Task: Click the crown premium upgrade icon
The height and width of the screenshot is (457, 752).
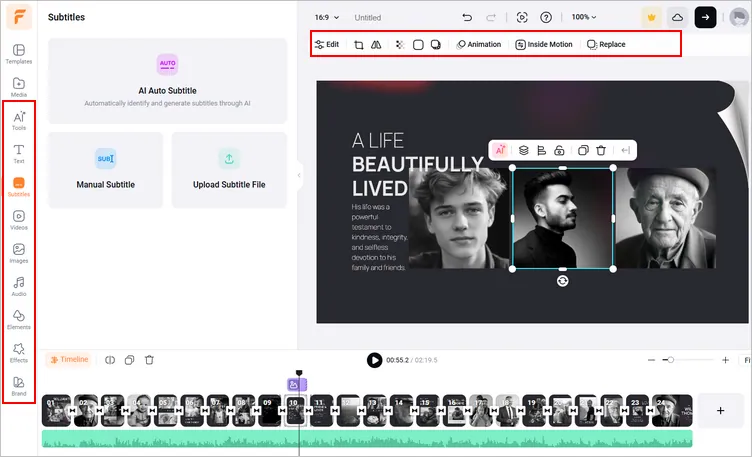Action: click(651, 18)
